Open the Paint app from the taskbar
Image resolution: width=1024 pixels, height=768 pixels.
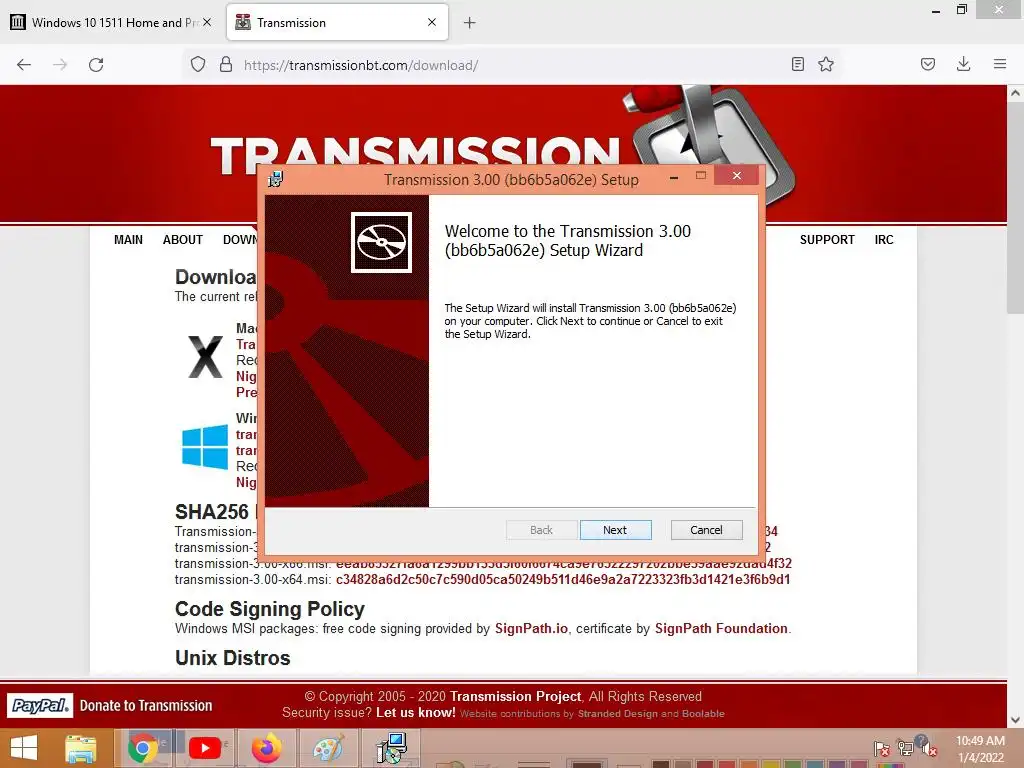pyautogui.click(x=328, y=749)
